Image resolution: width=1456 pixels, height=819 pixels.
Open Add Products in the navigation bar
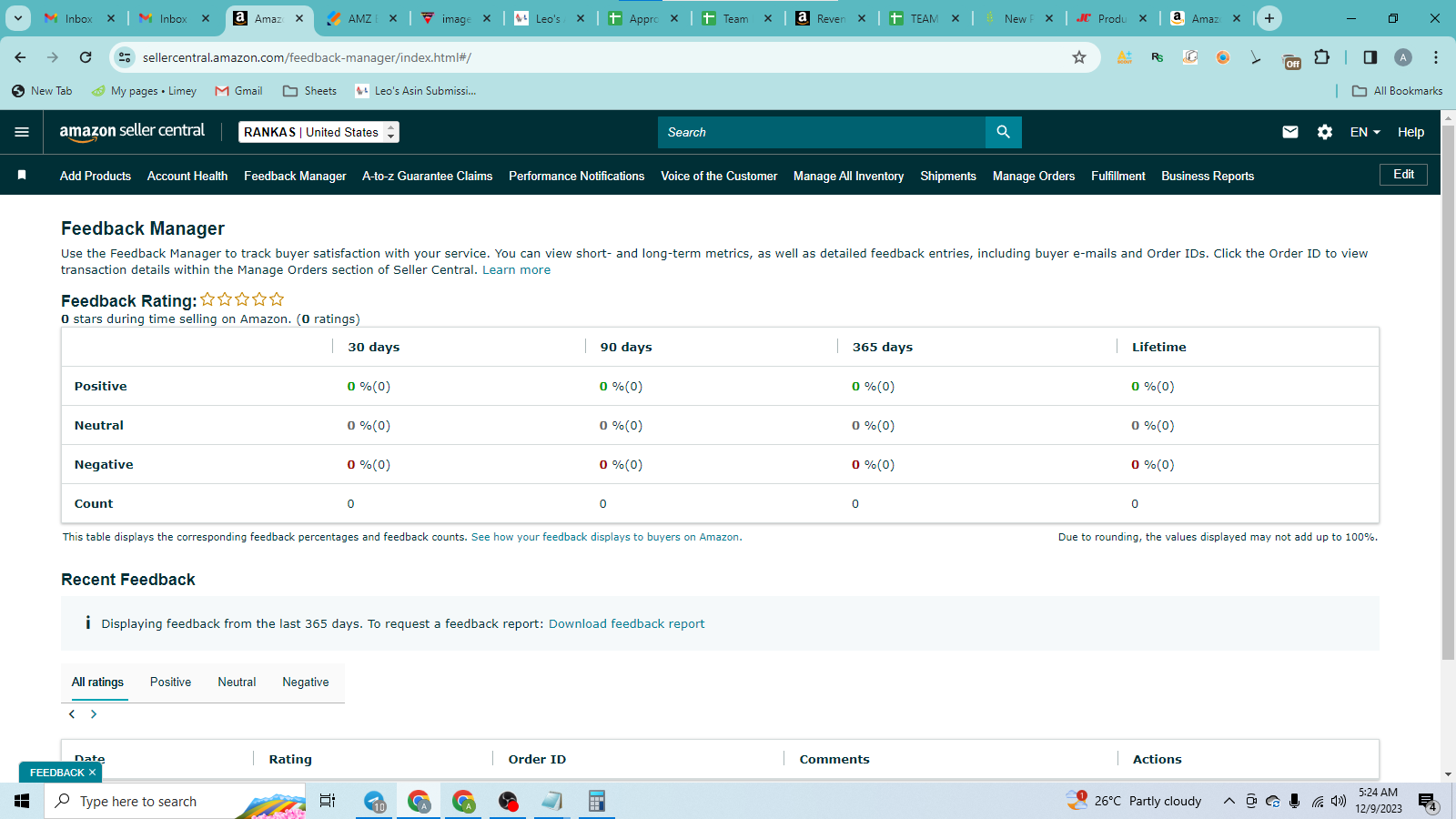(96, 176)
